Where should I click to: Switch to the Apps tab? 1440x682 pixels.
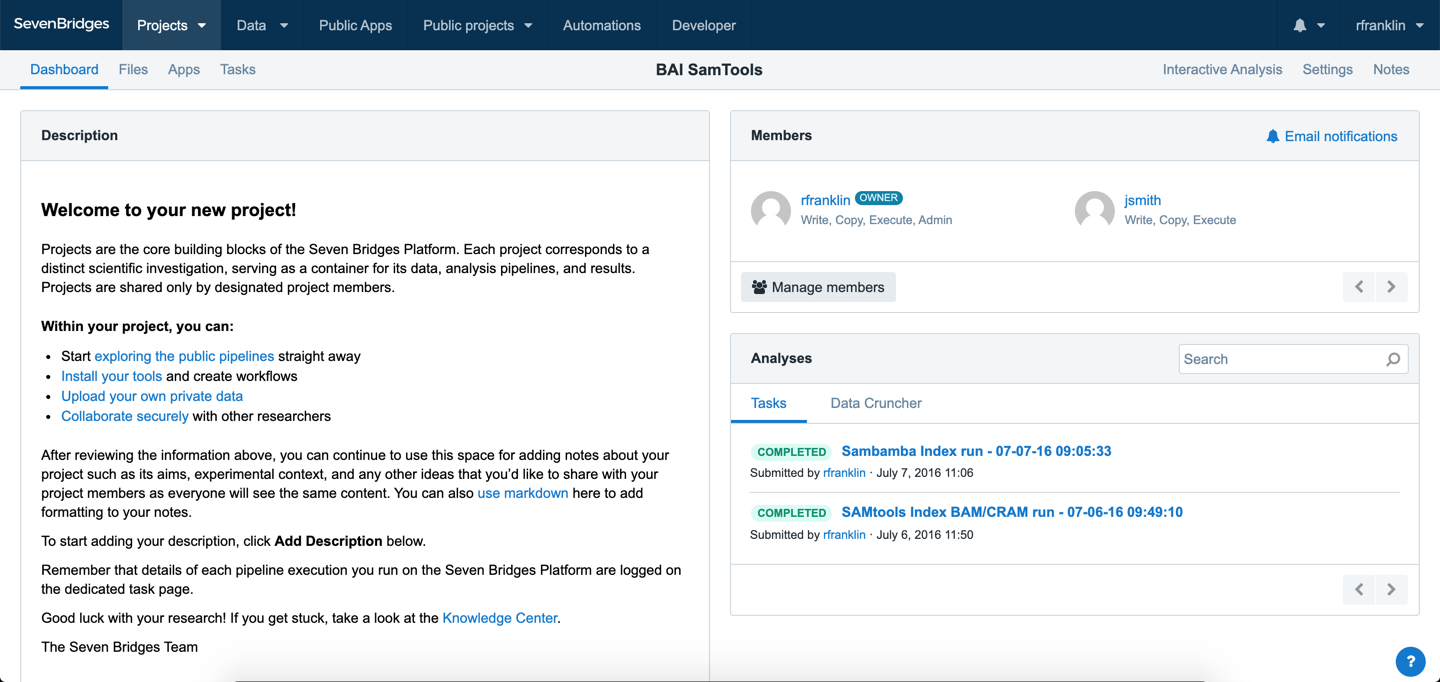184,69
